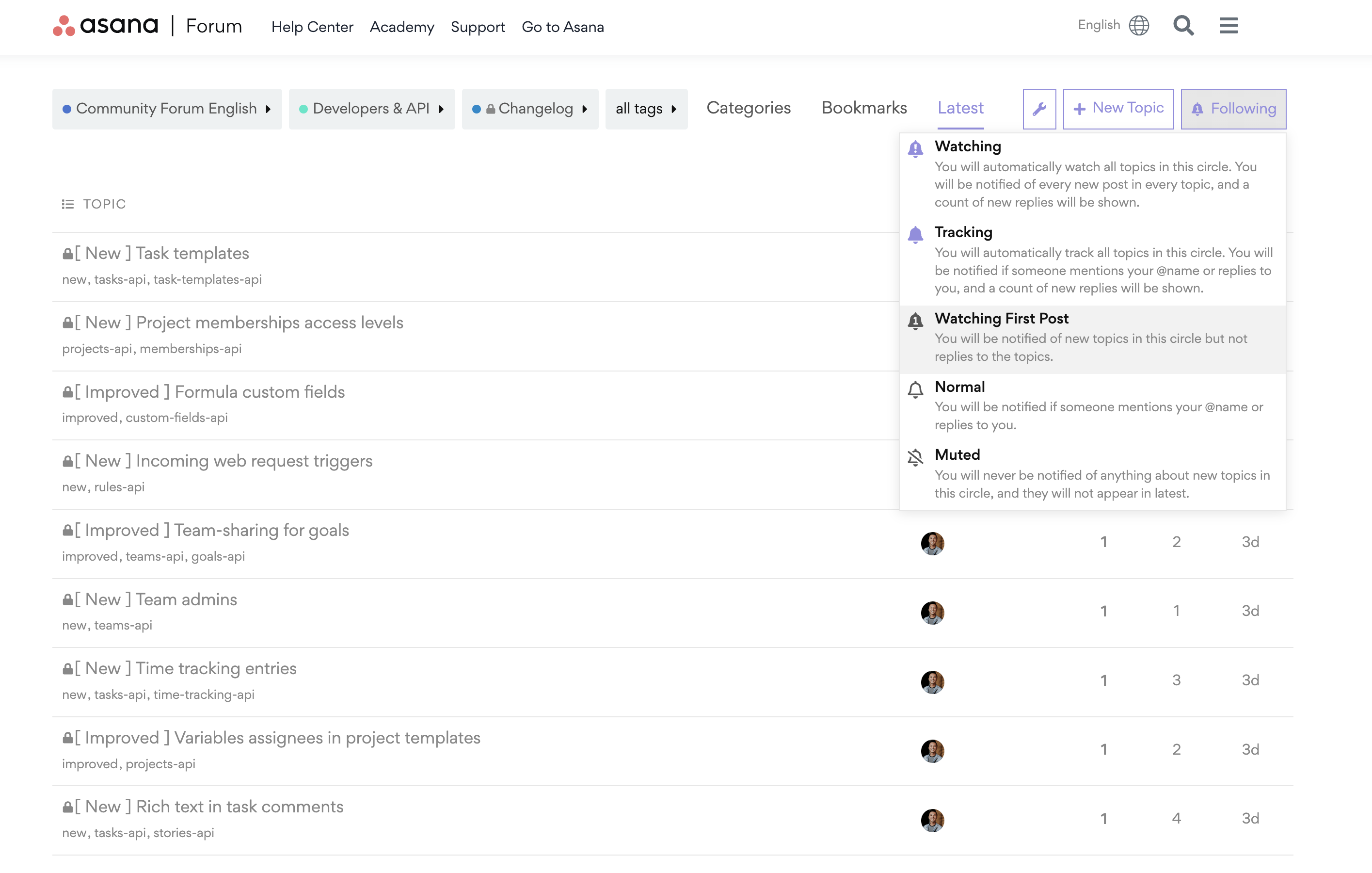Click the topic list bulk-select icon

pos(68,204)
